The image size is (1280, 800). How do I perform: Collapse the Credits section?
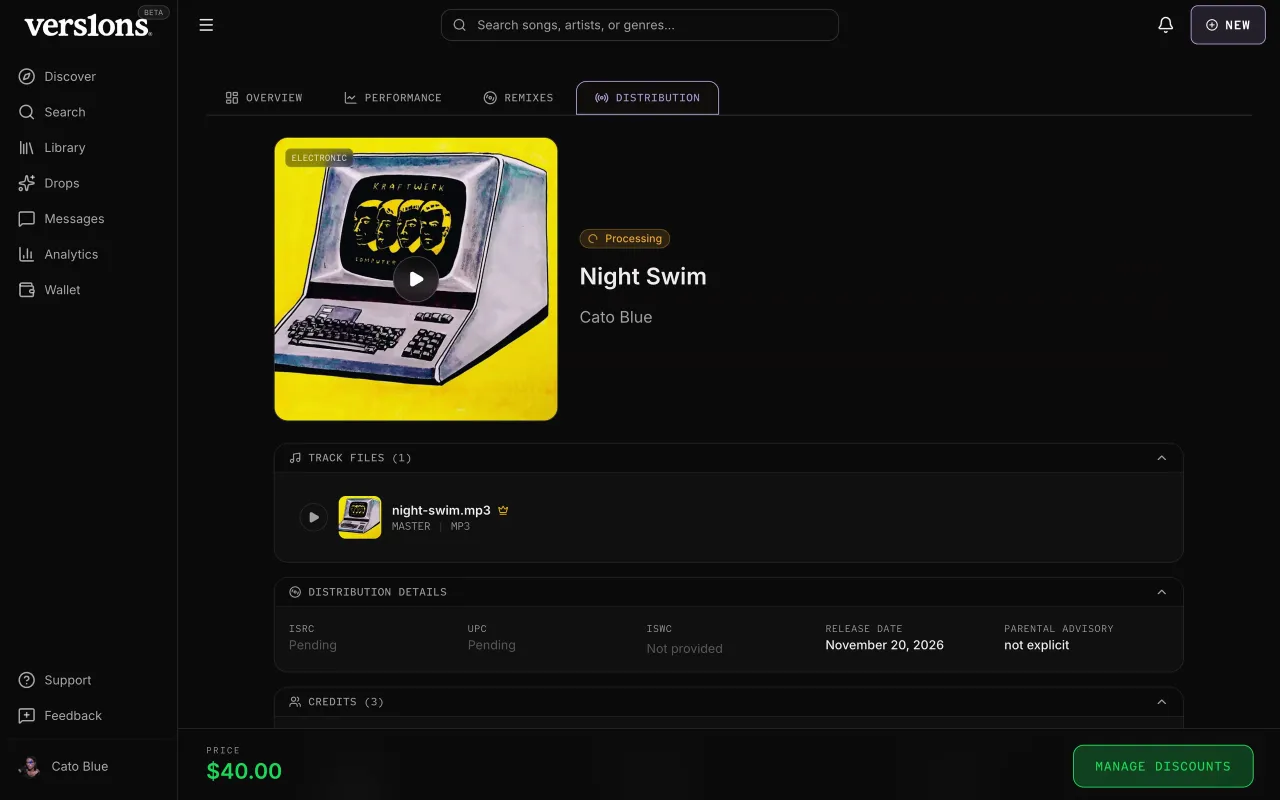click(x=1161, y=702)
